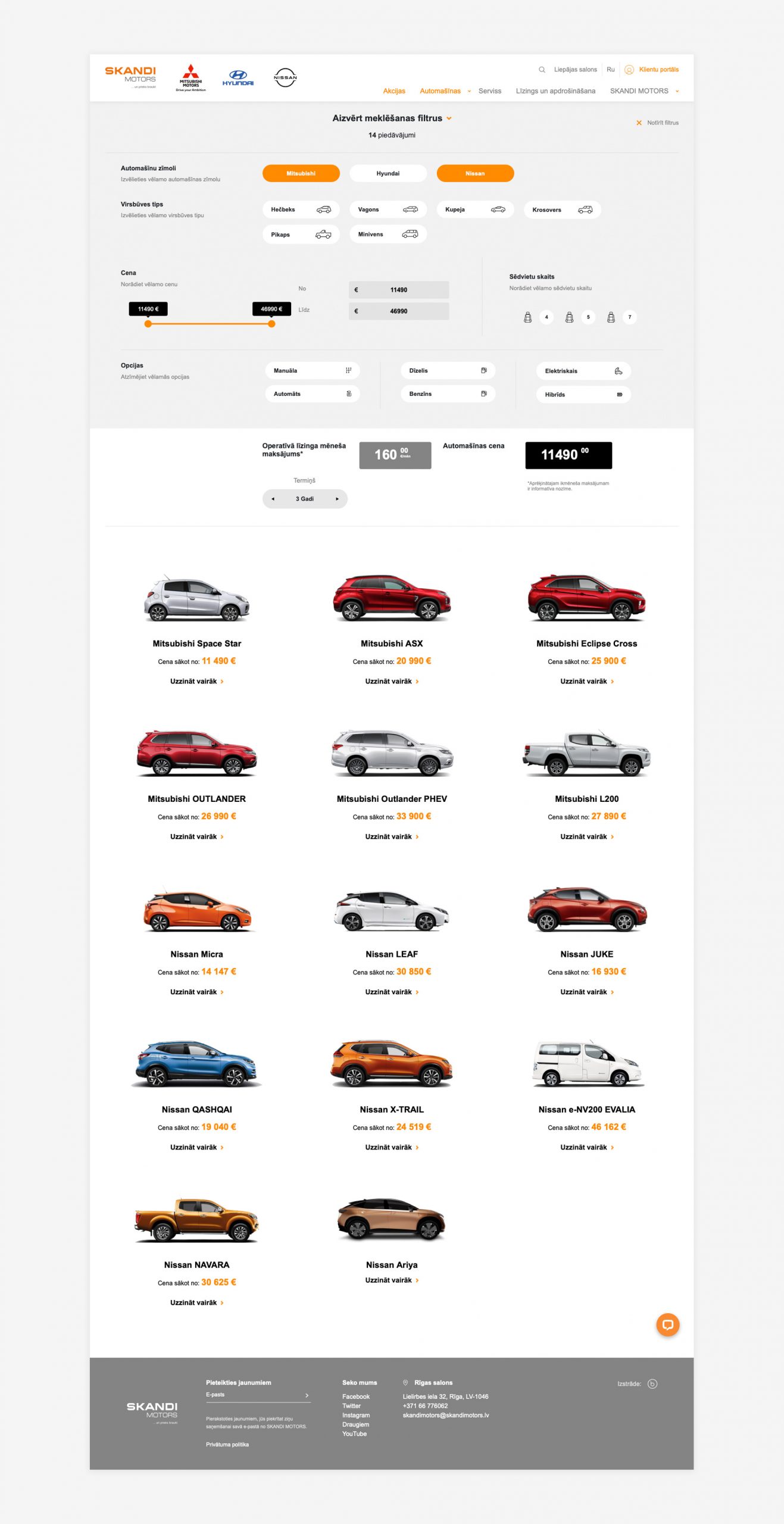Open the Serviss menu item
Screen dimensions: 784x1524
click(490, 91)
